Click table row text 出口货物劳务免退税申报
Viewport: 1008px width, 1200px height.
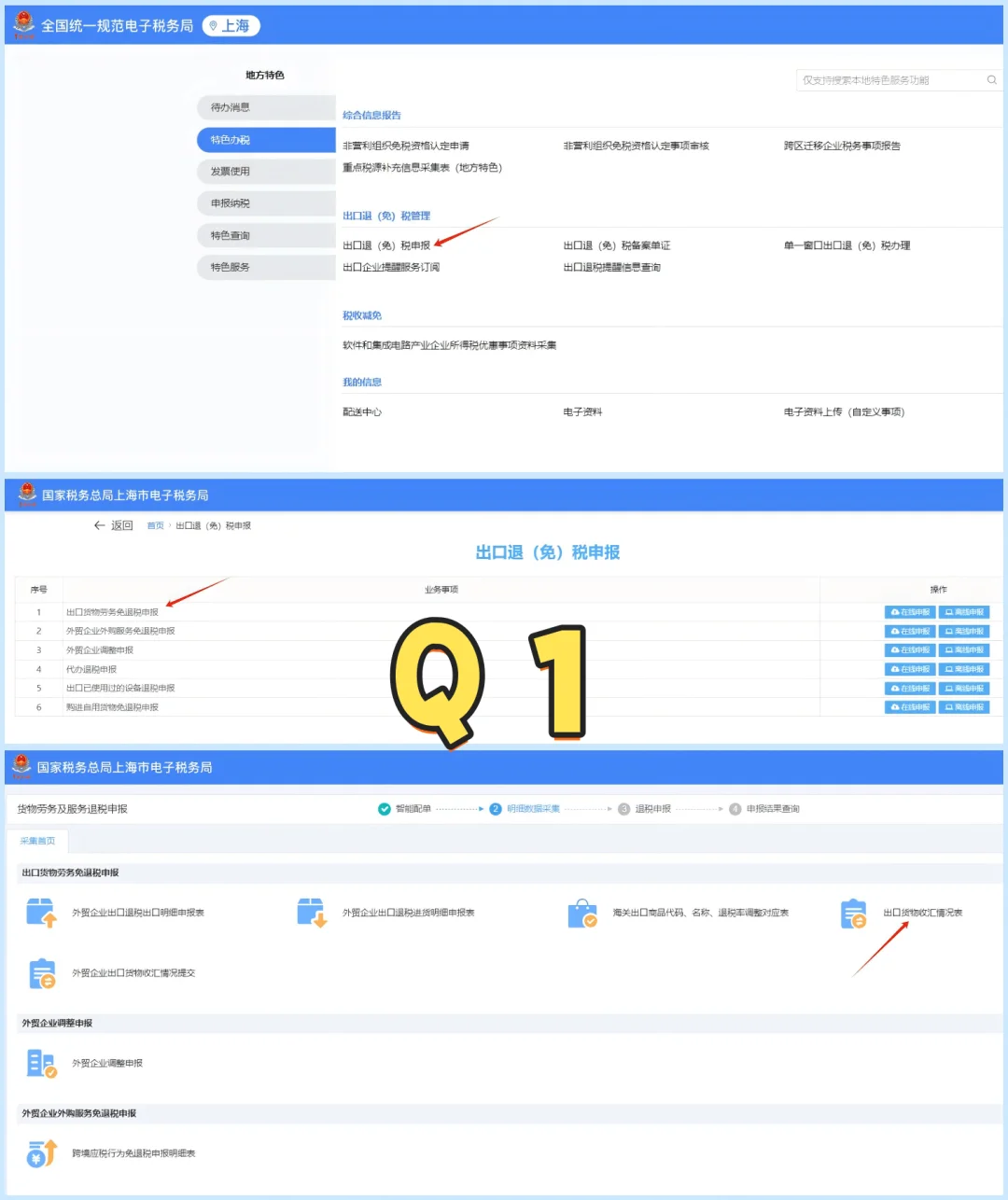click(x=112, y=612)
